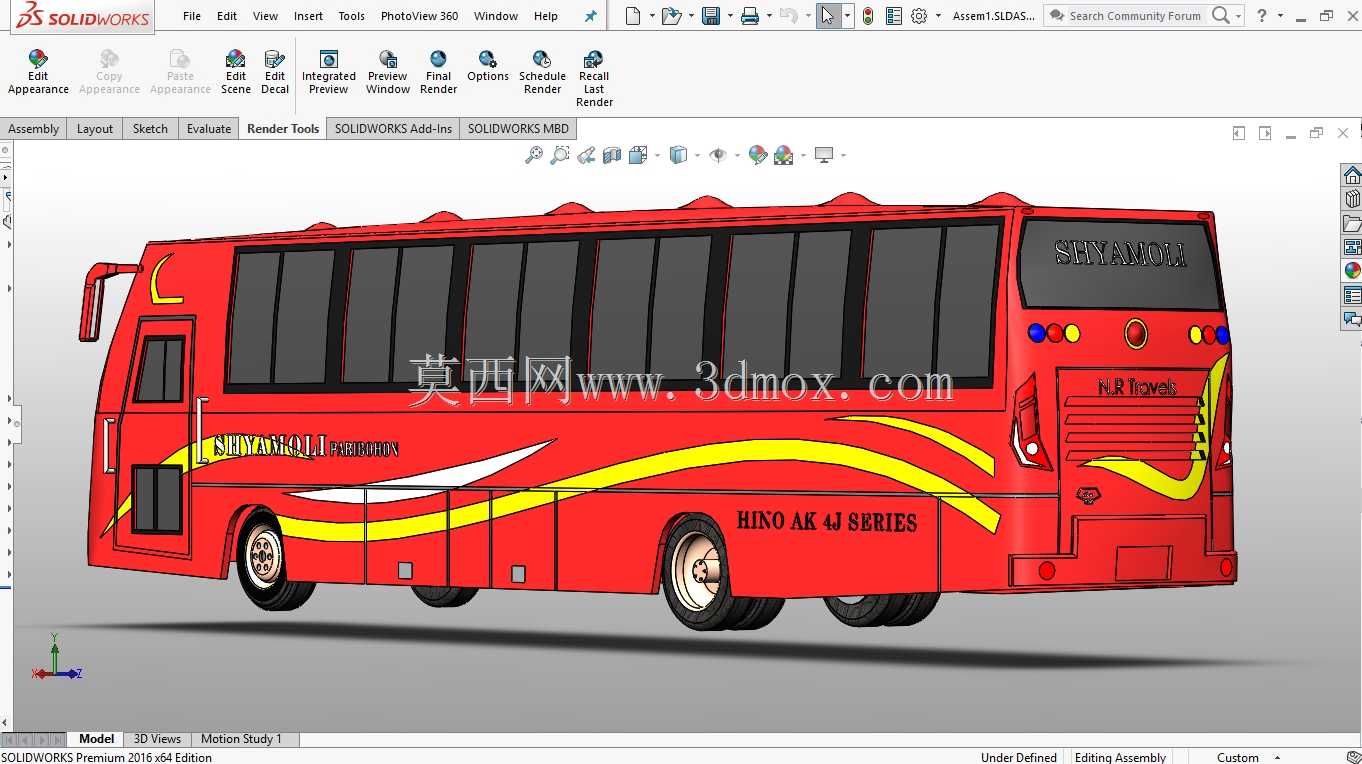Open the View Orientation icon
1362x764 pixels.
(638, 155)
